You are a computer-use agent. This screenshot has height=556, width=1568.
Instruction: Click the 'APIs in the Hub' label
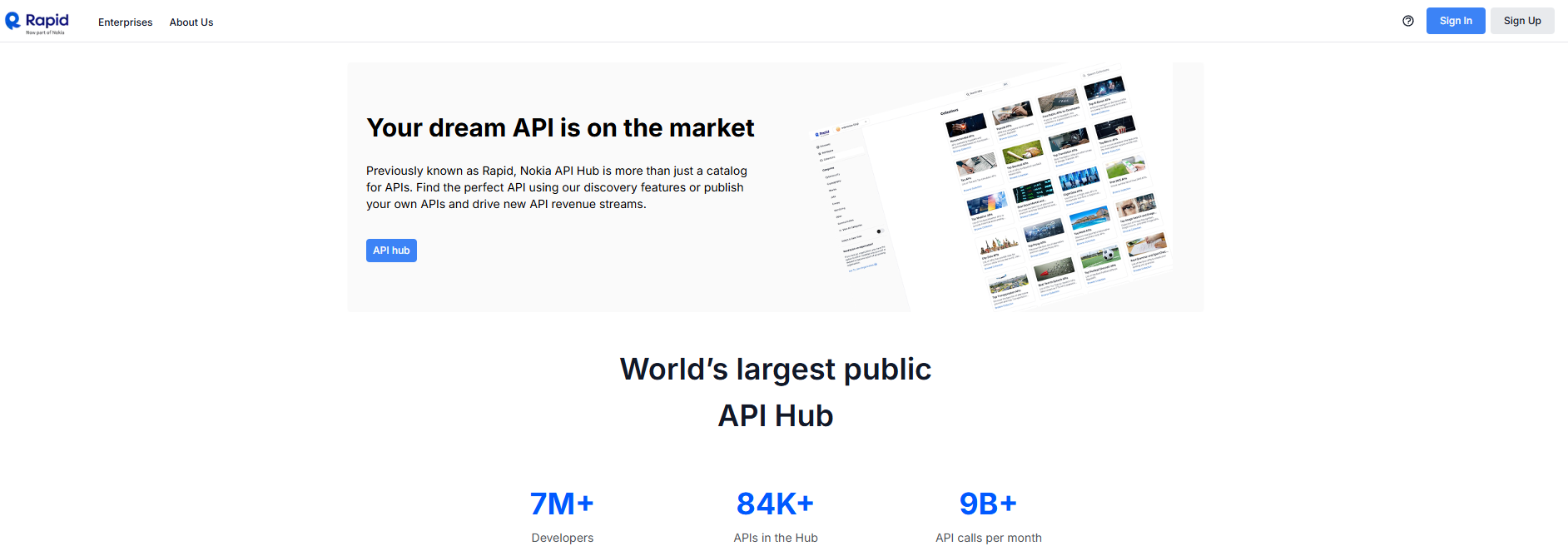(775, 538)
